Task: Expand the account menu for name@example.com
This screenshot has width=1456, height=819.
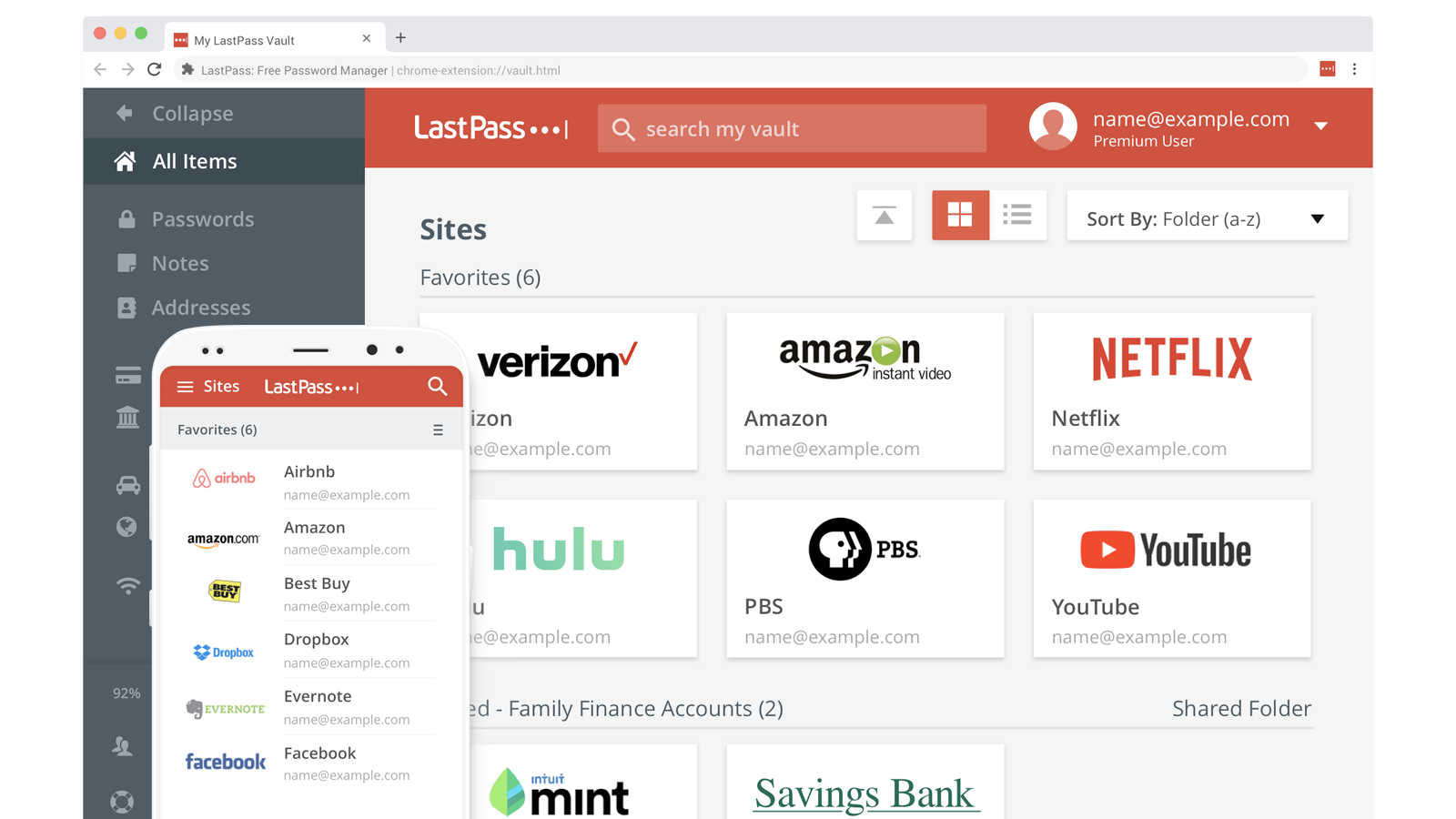Action: pyautogui.click(x=1321, y=126)
